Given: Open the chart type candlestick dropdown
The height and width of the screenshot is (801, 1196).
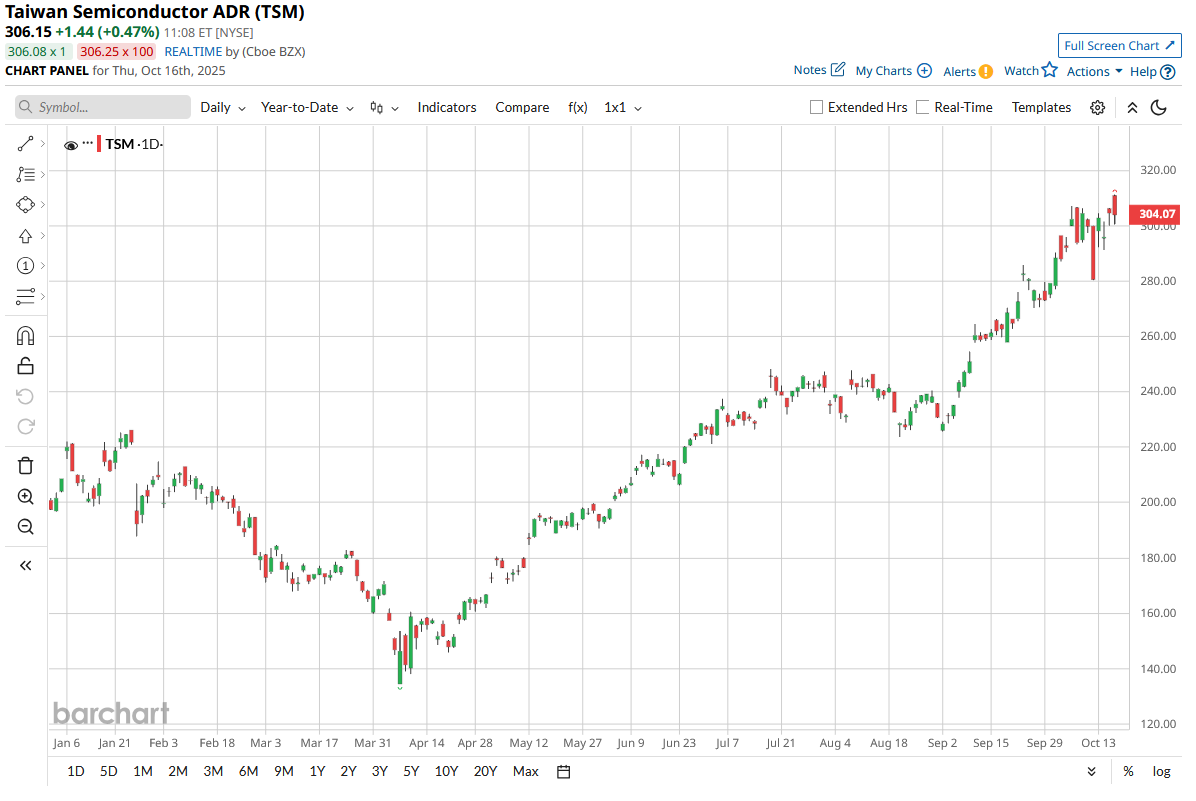Looking at the screenshot, I should [x=384, y=108].
